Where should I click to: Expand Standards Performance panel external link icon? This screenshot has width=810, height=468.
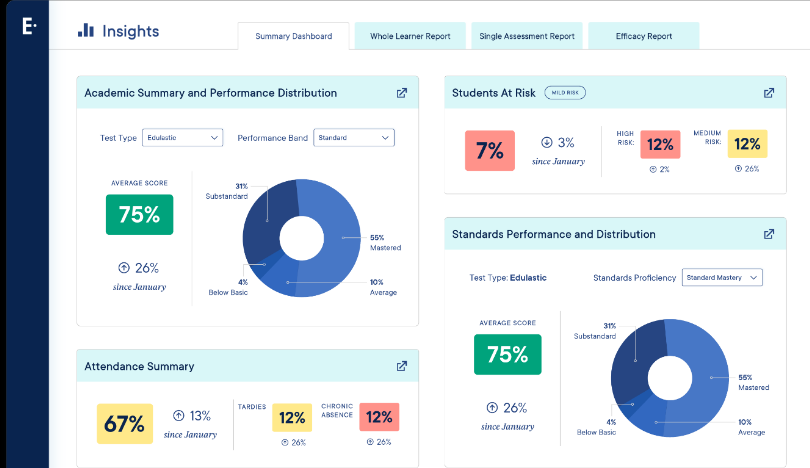(769, 234)
